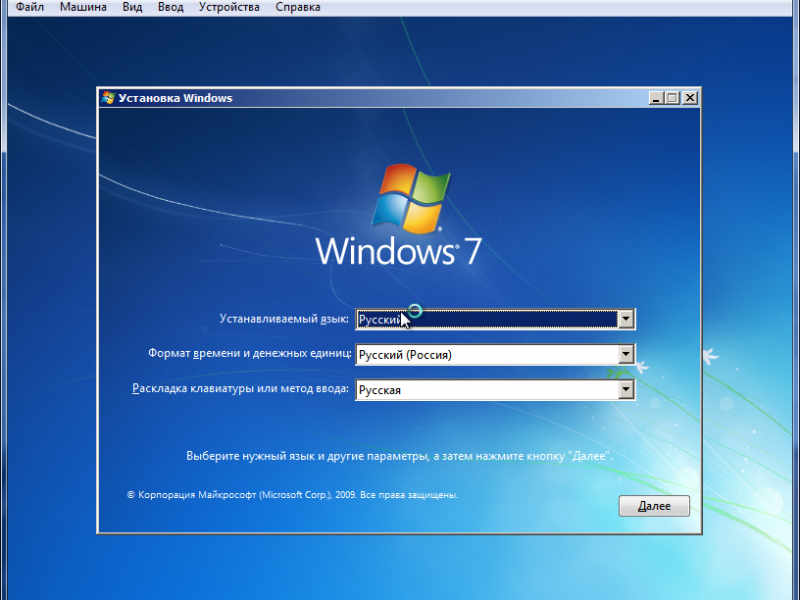
Task: Click the Корпорация Майкрософт copyright text
Action: click(x=292, y=495)
